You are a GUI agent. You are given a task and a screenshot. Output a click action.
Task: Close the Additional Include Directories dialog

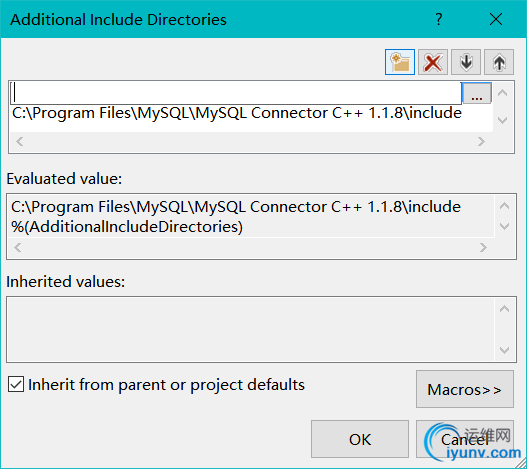coord(496,19)
